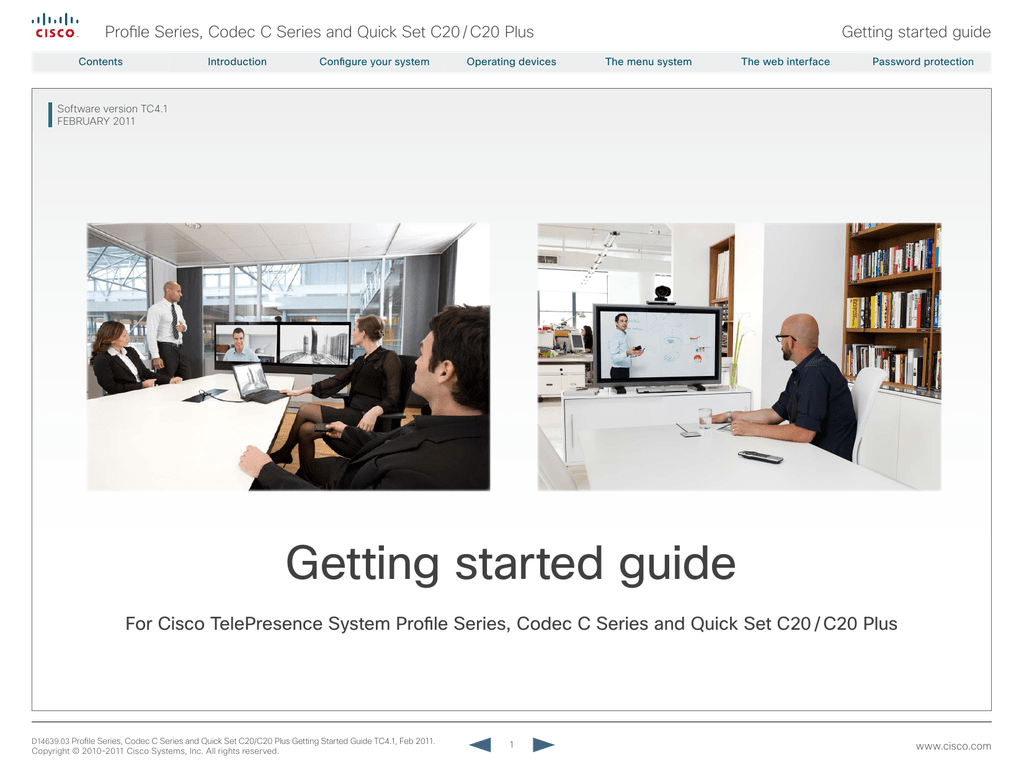Click the office whiteboard video call photo
The image size is (1024, 770).
tap(739, 356)
